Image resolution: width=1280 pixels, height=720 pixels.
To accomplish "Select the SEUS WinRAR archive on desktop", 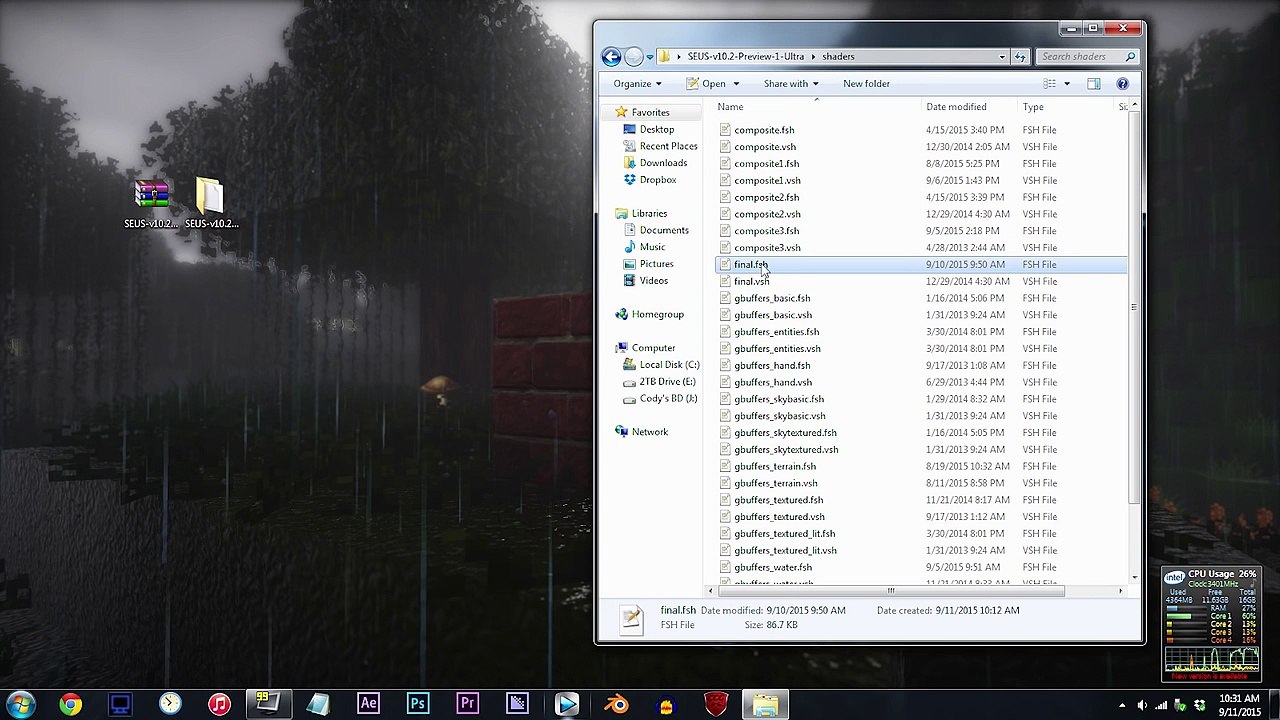I will (151, 205).
